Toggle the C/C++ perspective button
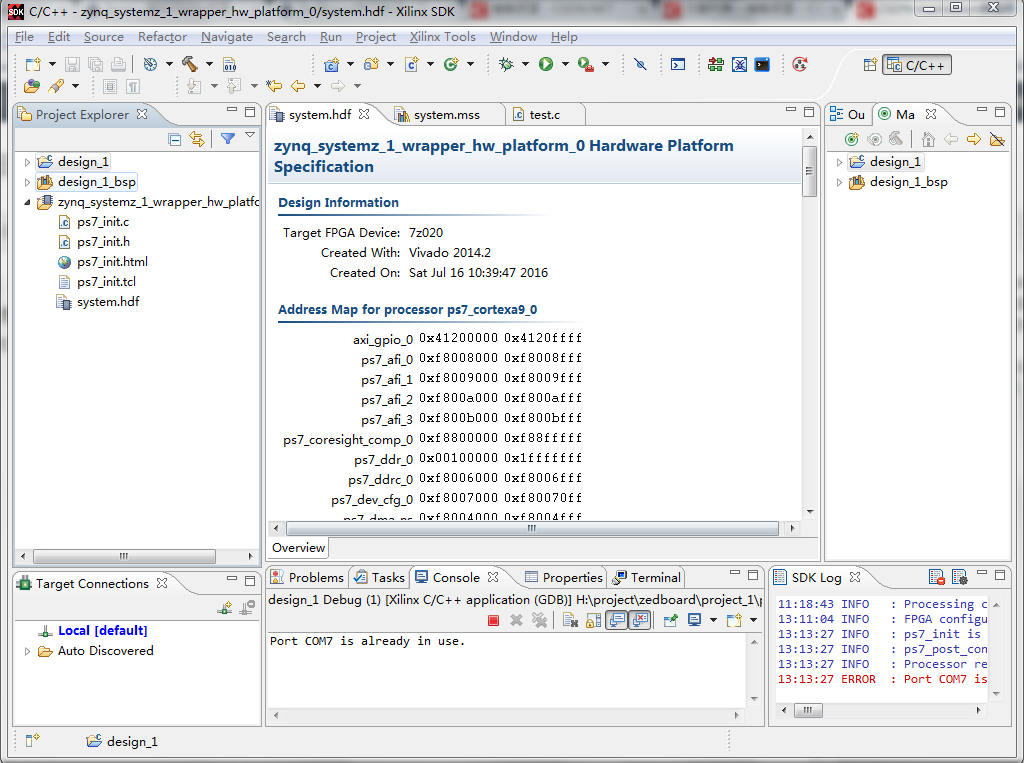1024x763 pixels. (917, 65)
